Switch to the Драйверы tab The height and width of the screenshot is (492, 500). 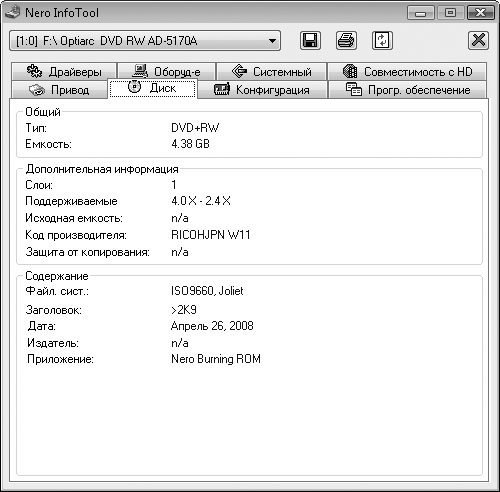(64, 71)
